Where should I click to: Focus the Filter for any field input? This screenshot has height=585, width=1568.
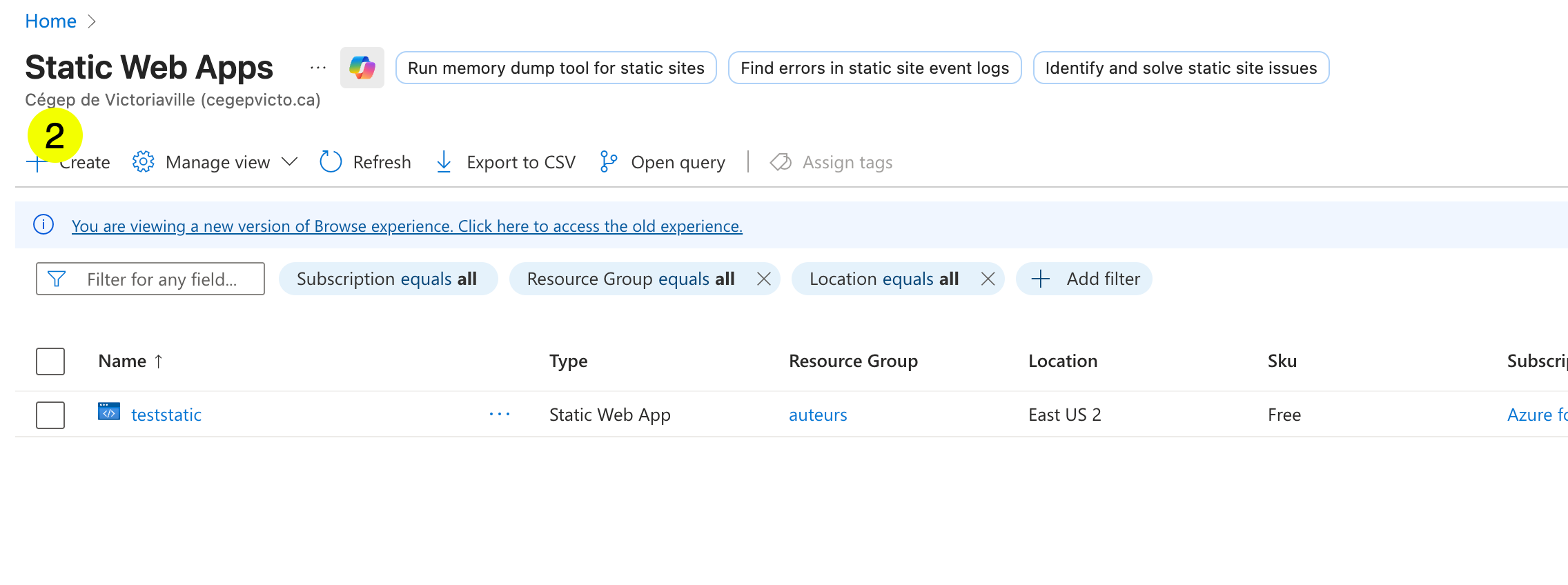150,279
